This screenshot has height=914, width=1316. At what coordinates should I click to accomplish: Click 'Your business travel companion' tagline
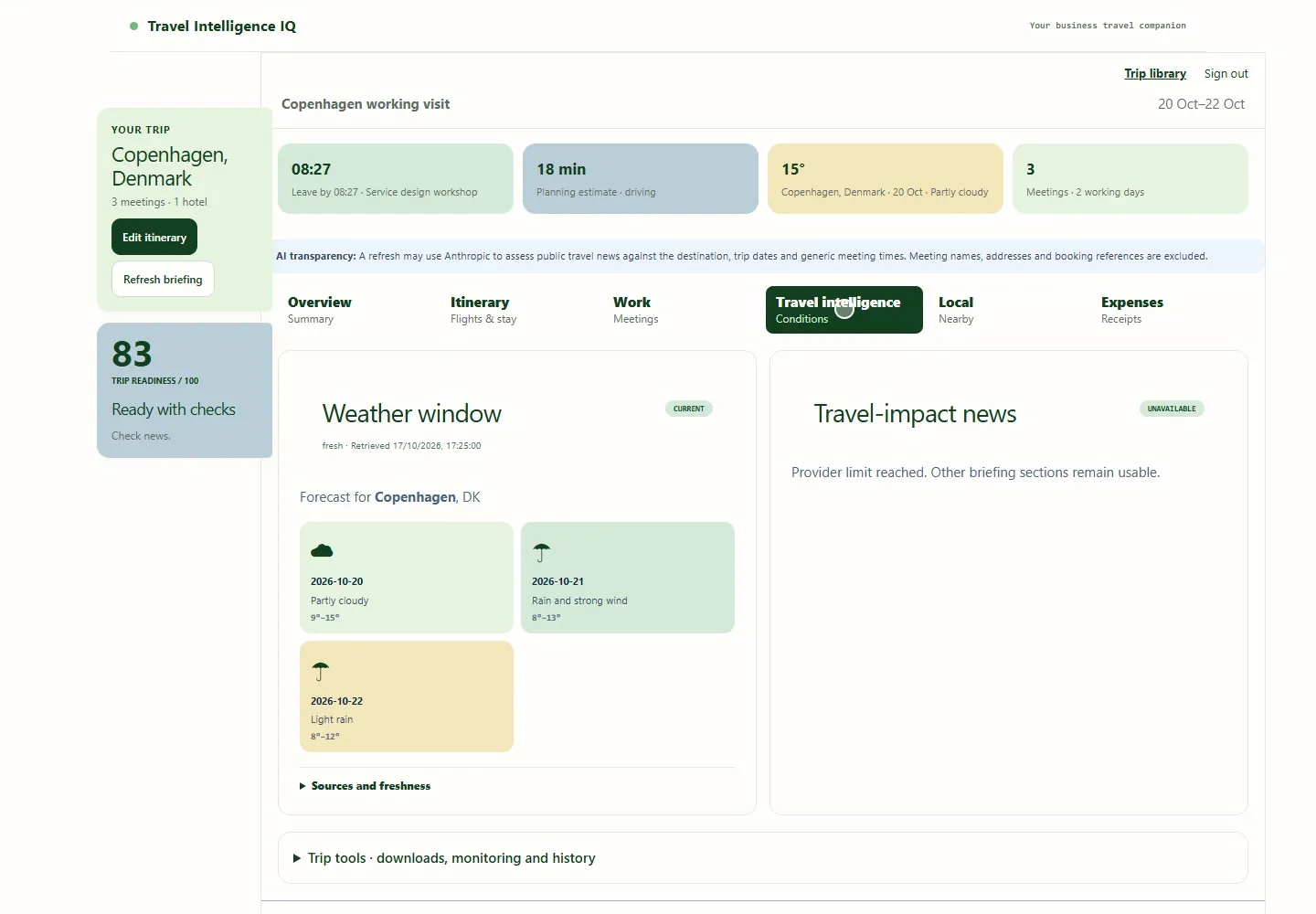[x=1108, y=26]
